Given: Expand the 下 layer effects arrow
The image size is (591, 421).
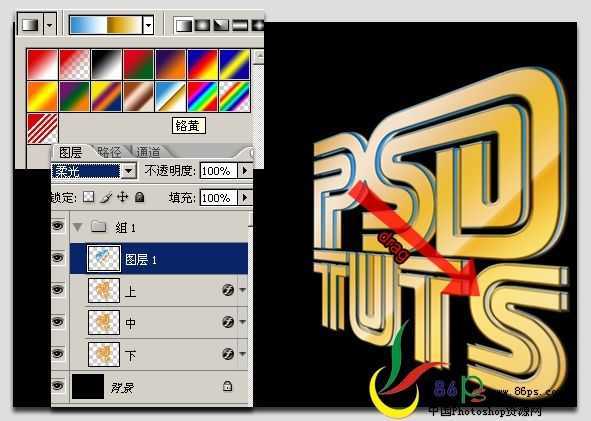Looking at the screenshot, I should coord(242,354).
